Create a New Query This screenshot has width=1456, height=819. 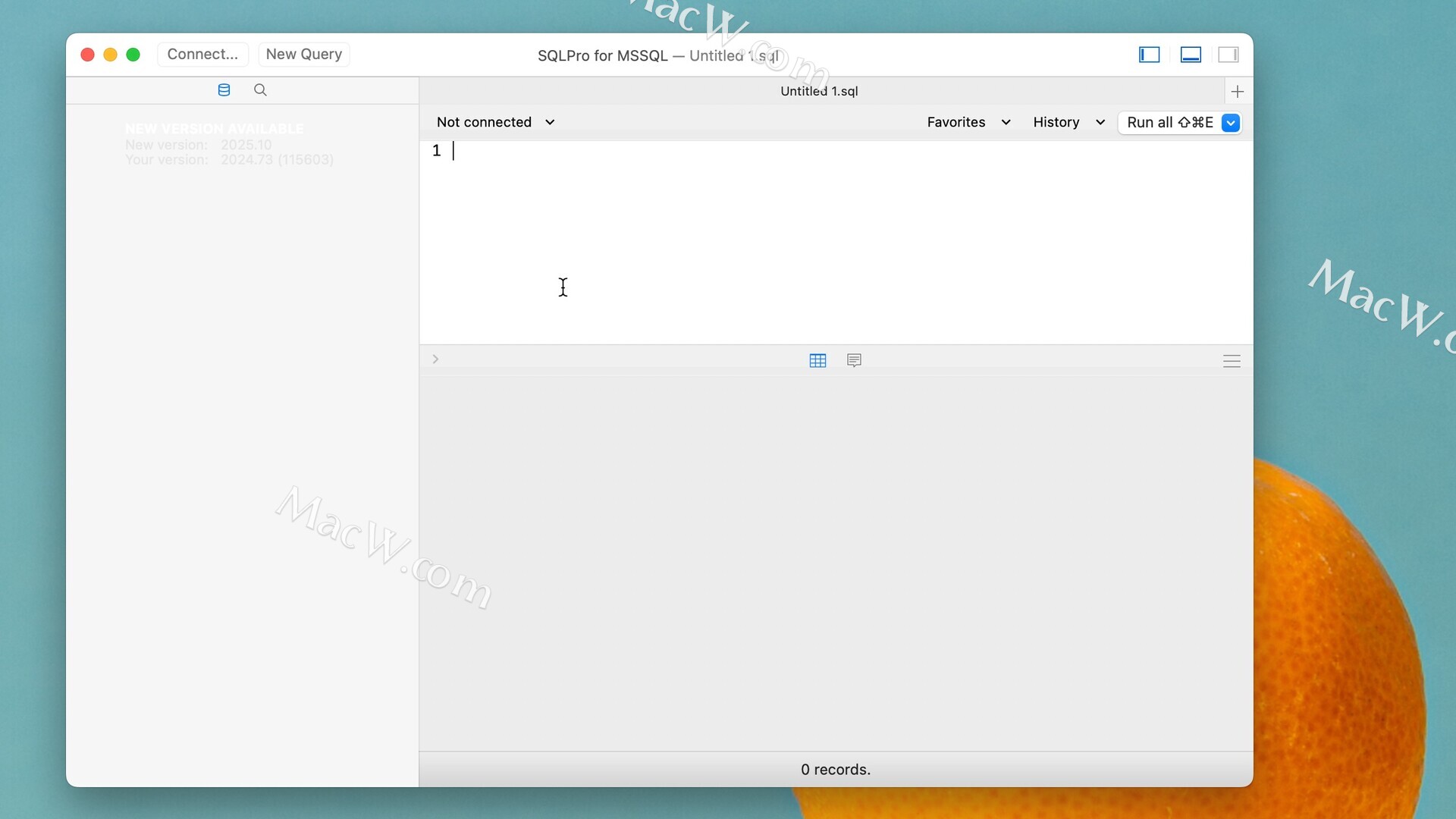pyautogui.click(x=303, y=55)
